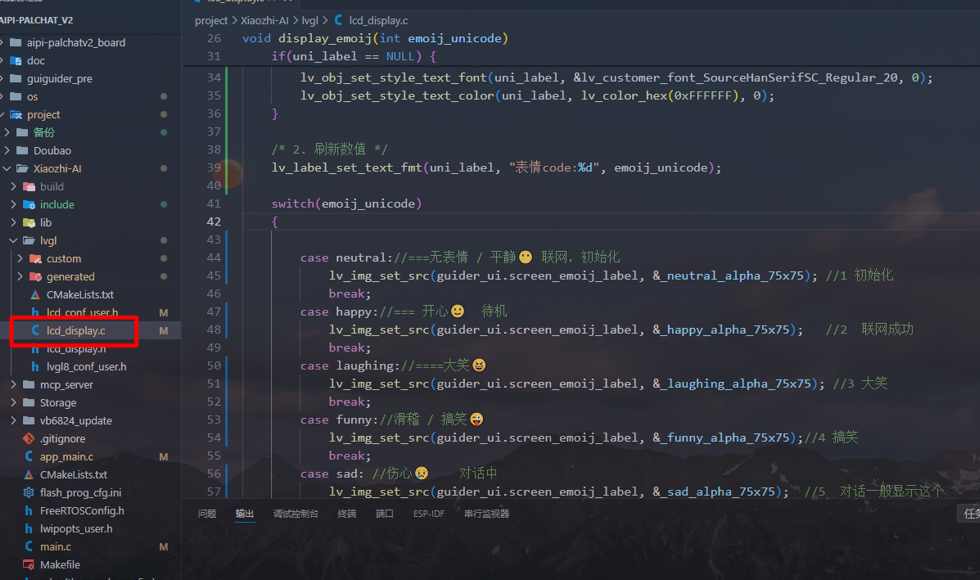980x580 pixels.
Task: Click the Makefile file icon
Action: (x=29, y=565)
